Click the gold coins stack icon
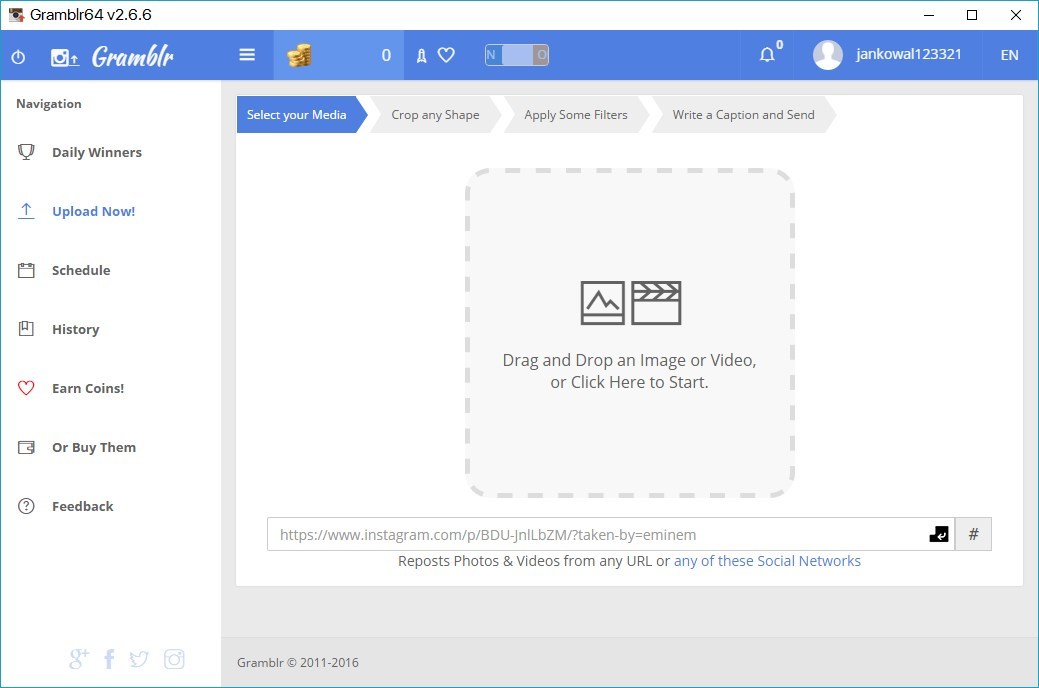This screenshot has height=688, width=1039. [x=299, y=56]
